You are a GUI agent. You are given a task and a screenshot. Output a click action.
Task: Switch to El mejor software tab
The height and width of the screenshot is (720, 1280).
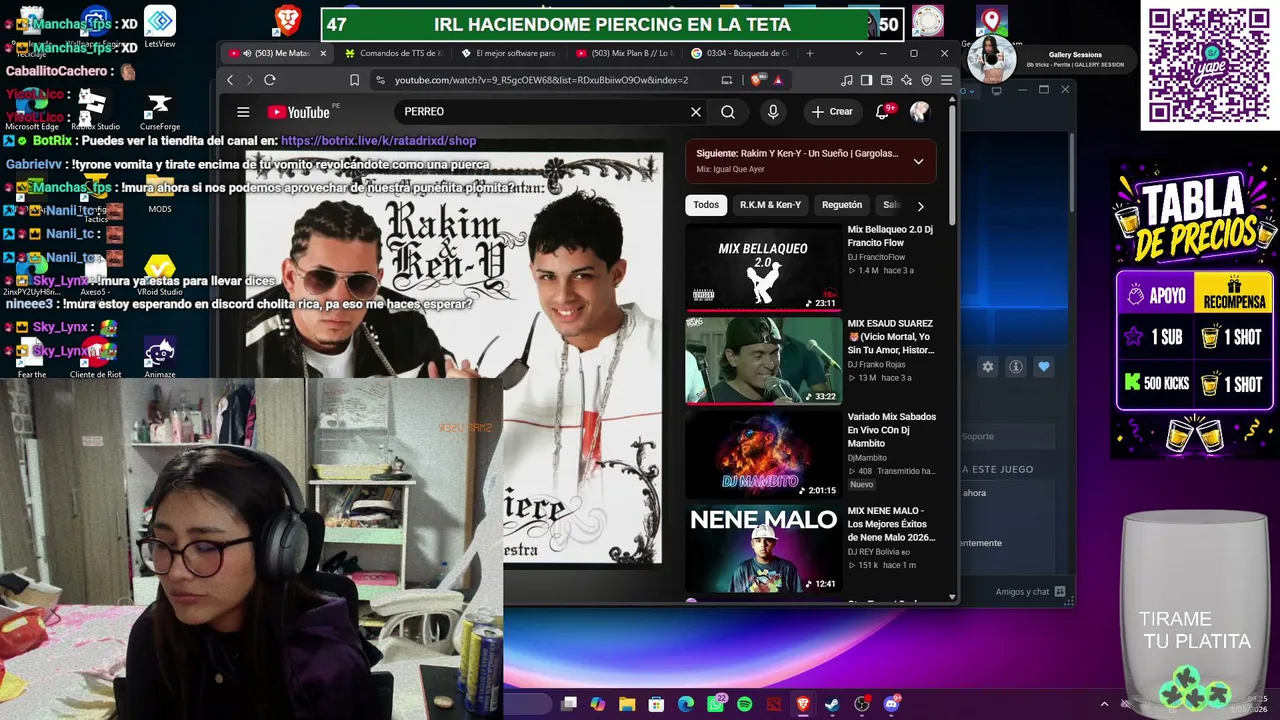508,53
